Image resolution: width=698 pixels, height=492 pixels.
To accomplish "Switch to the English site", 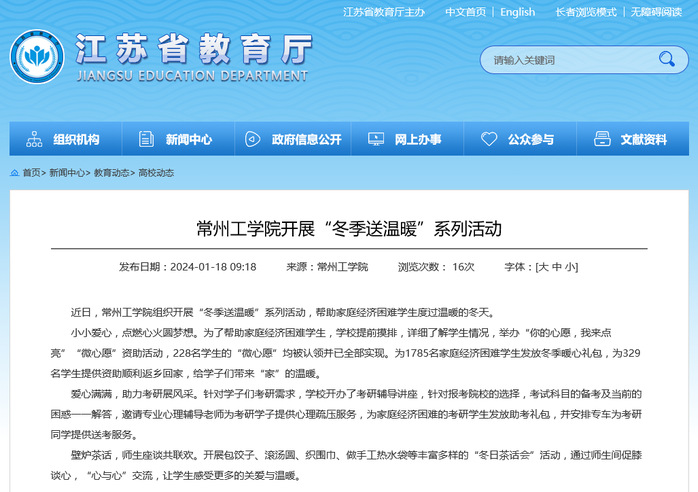I will coord(517,12).
